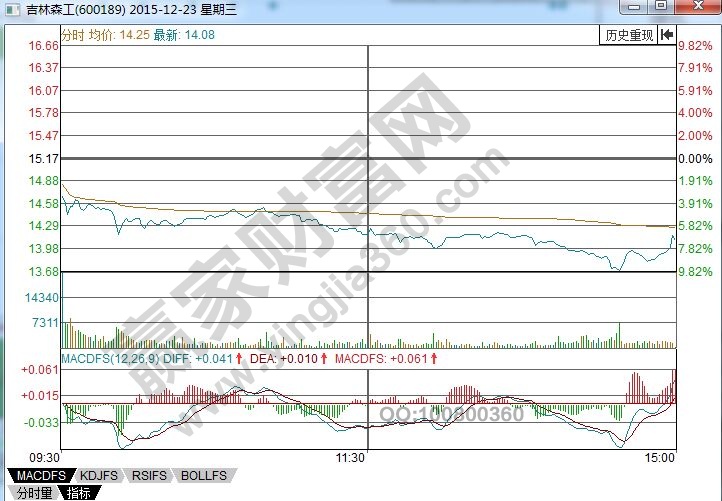Click the 11:30 time axis marker
Screen dimensions: 722x501
[349, 457]
